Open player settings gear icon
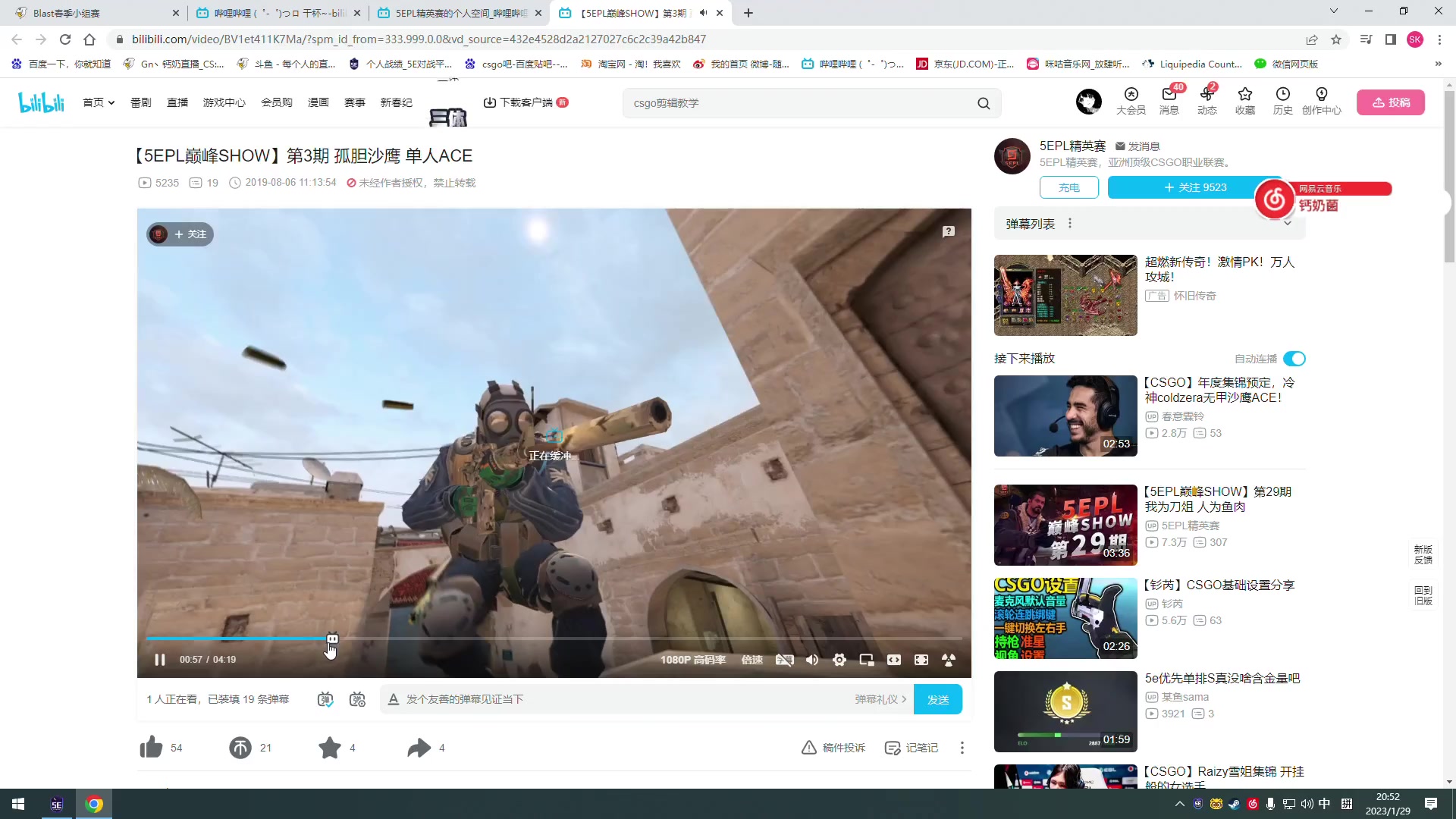Image resolution: width=1456 pixels, height=819 pixels. 839,660
